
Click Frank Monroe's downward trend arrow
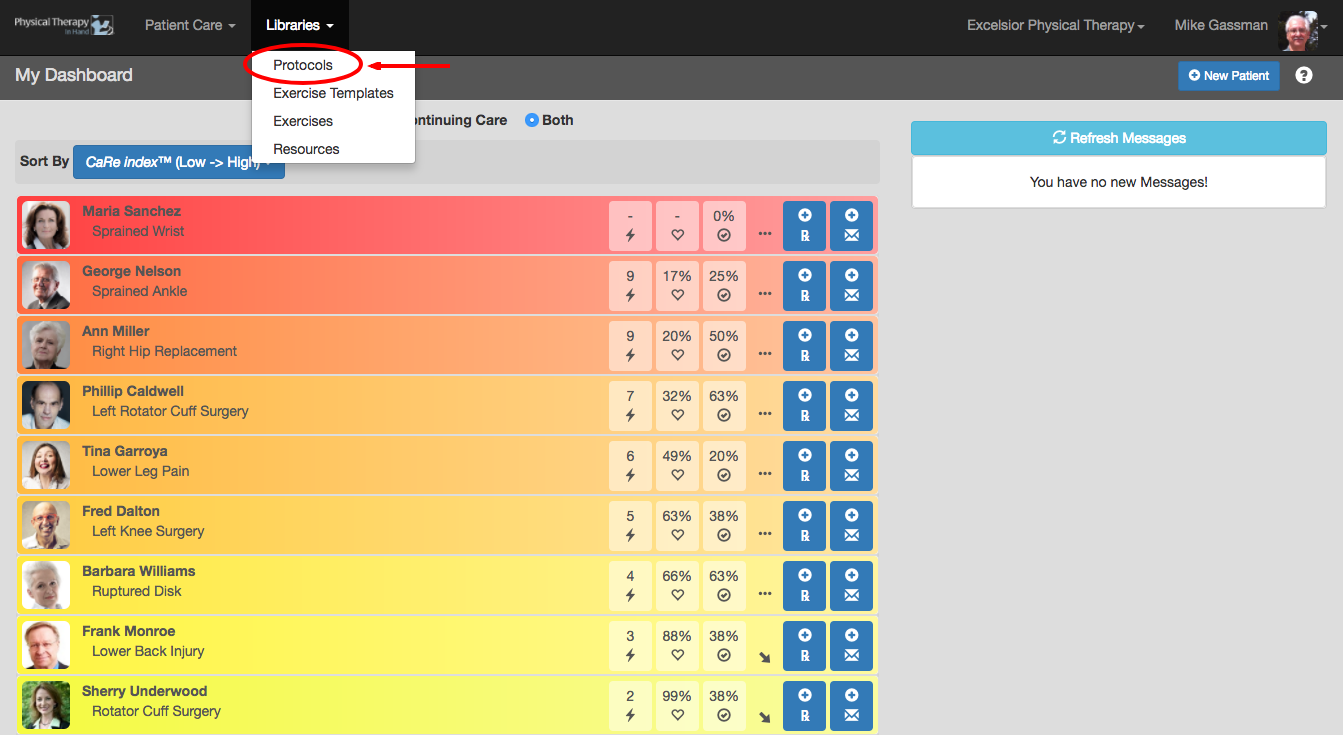765,657
